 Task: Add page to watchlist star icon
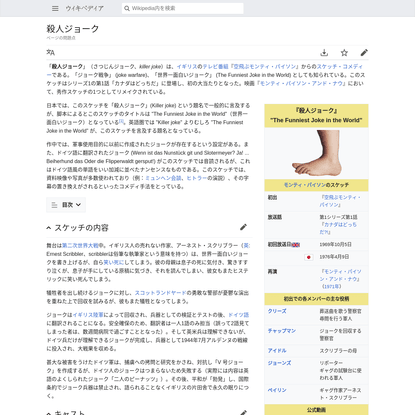point(344,53)
